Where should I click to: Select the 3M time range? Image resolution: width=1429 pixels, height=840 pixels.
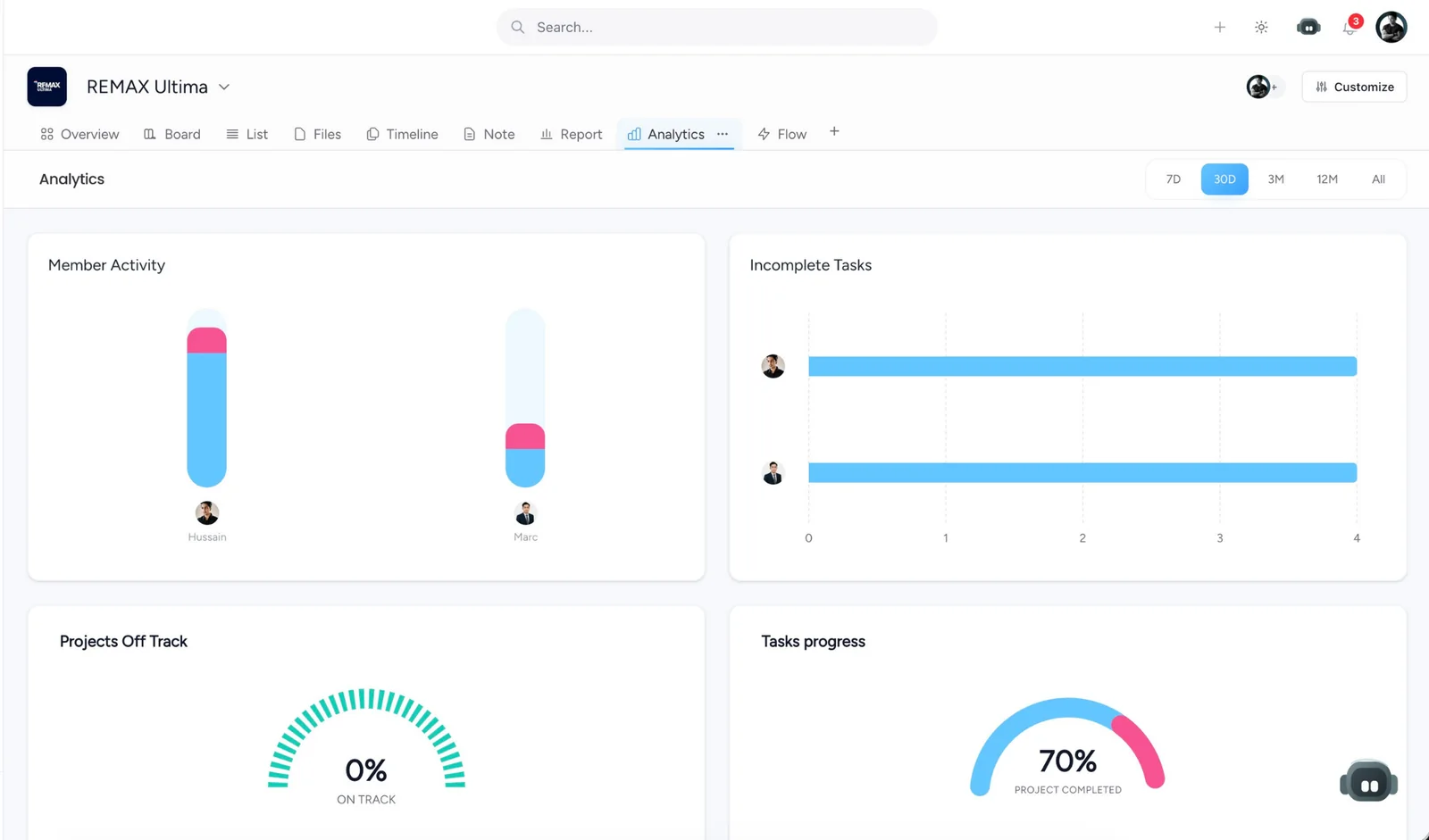click(1276, 179)
